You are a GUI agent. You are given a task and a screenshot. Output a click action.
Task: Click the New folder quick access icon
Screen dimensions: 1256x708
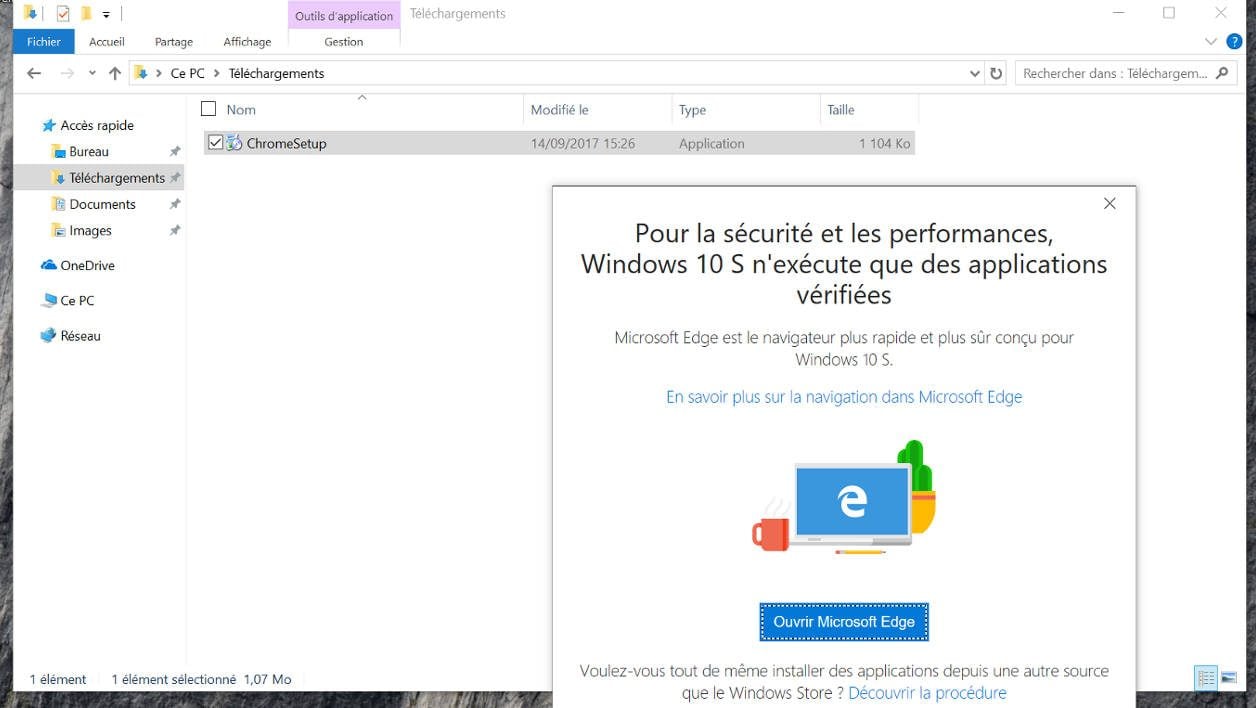86,14
